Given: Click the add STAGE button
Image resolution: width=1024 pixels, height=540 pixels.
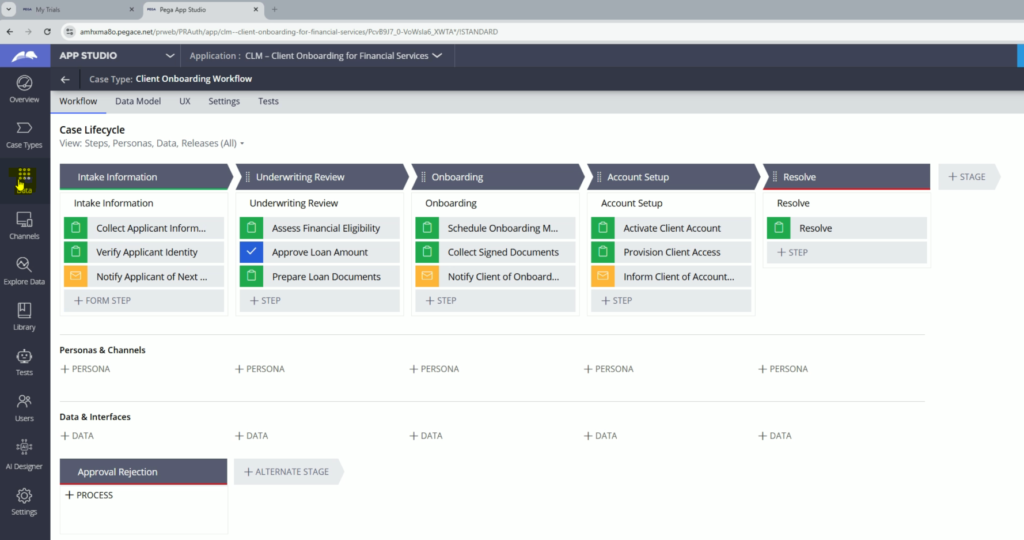Looking at the screenshot, I should pyautogui.click(x=966, y=177).
